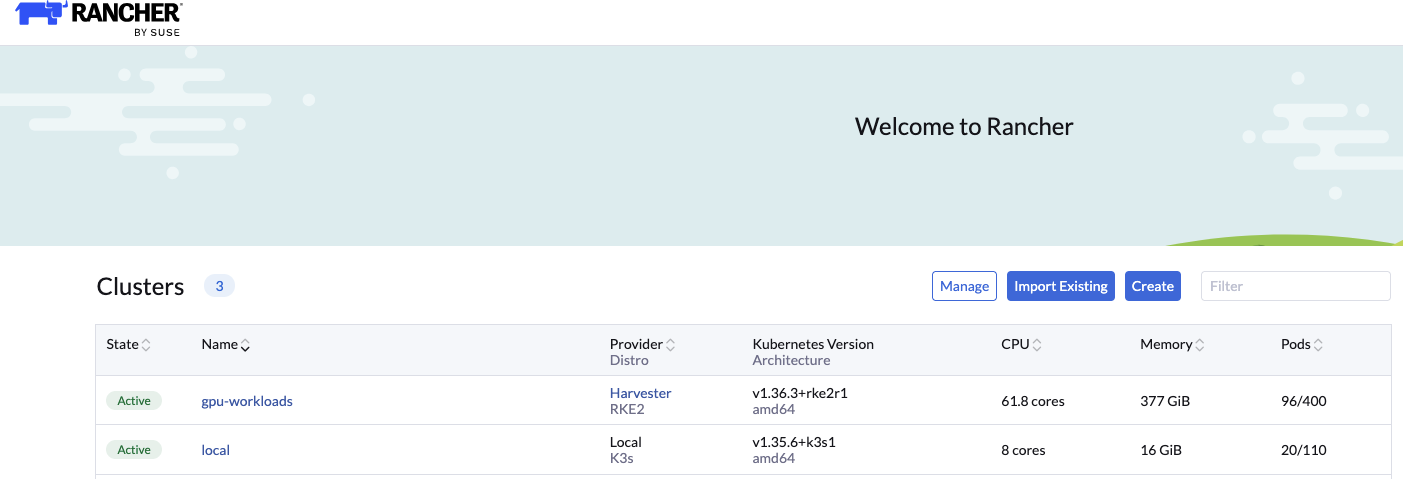Click the 16 GiB memory value

click(x=1161, y=450)
